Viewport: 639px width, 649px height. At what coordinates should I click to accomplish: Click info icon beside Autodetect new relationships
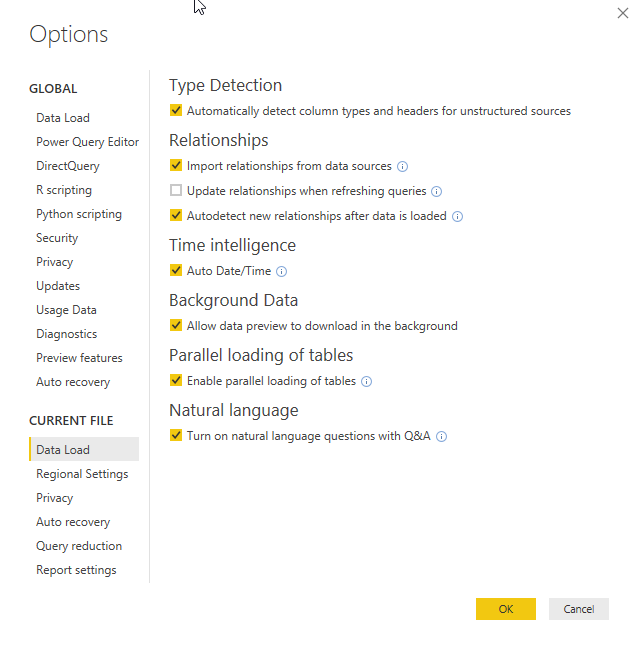point(457,216)
